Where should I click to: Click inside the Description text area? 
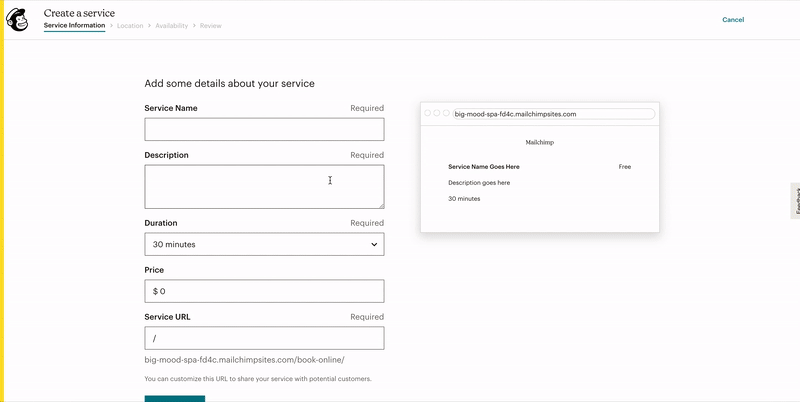(264, 187)
